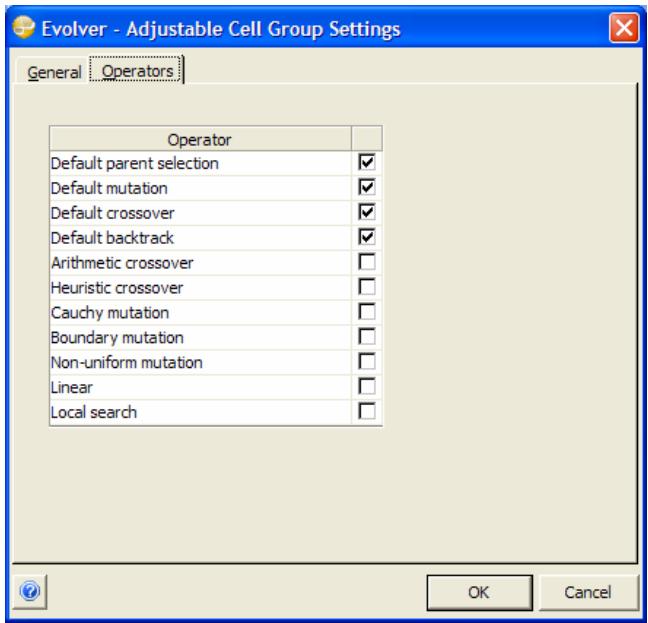Enable the Local search operator

(x=366, y=412)
